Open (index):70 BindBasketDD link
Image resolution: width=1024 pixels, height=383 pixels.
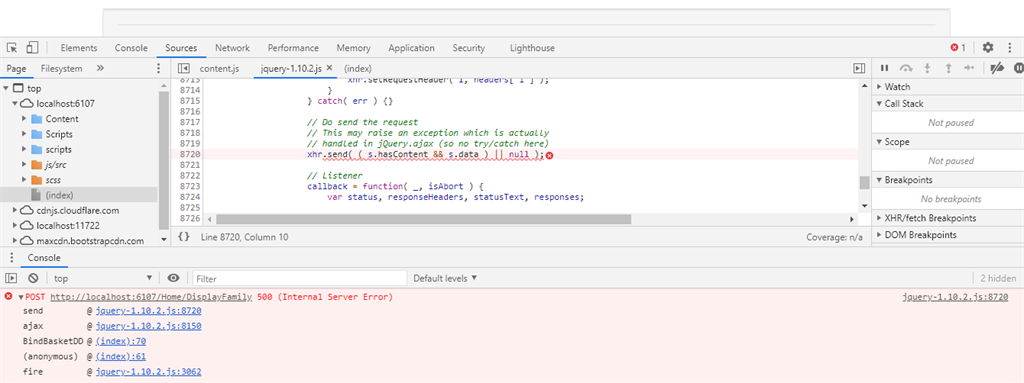(x=120, y=341)
